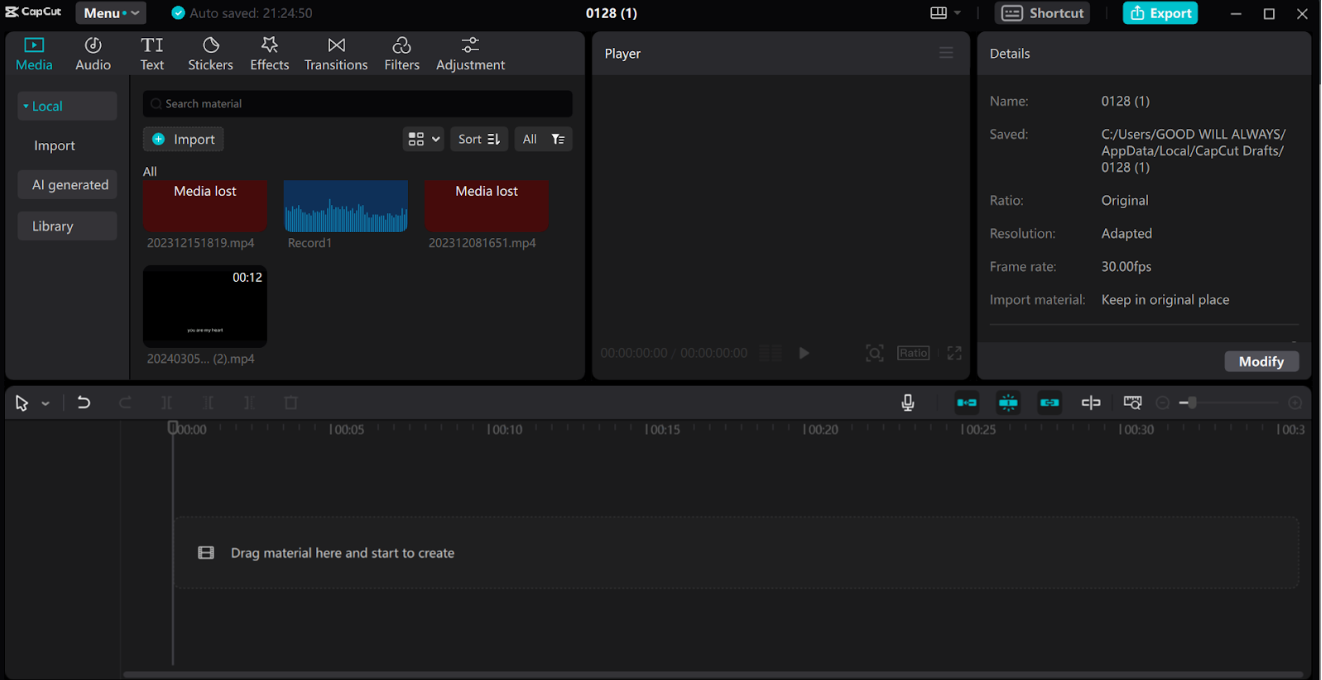Click the CapCut logo in the title bar
Image resolution: width=1322 pixels, height=680 pixels.
(33, 13)
